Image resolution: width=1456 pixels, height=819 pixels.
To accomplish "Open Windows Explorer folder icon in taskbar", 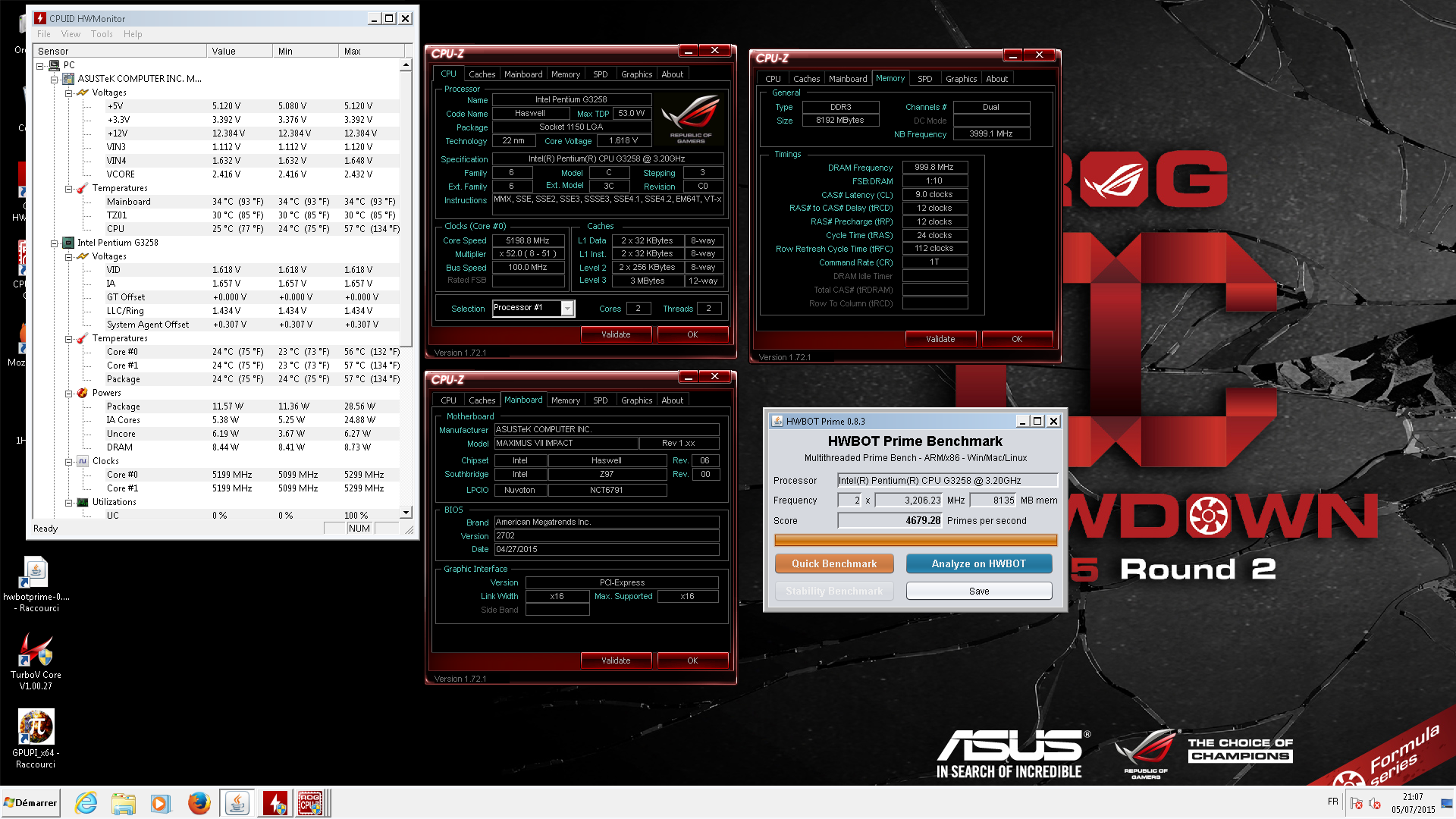I will click(124, 803).
